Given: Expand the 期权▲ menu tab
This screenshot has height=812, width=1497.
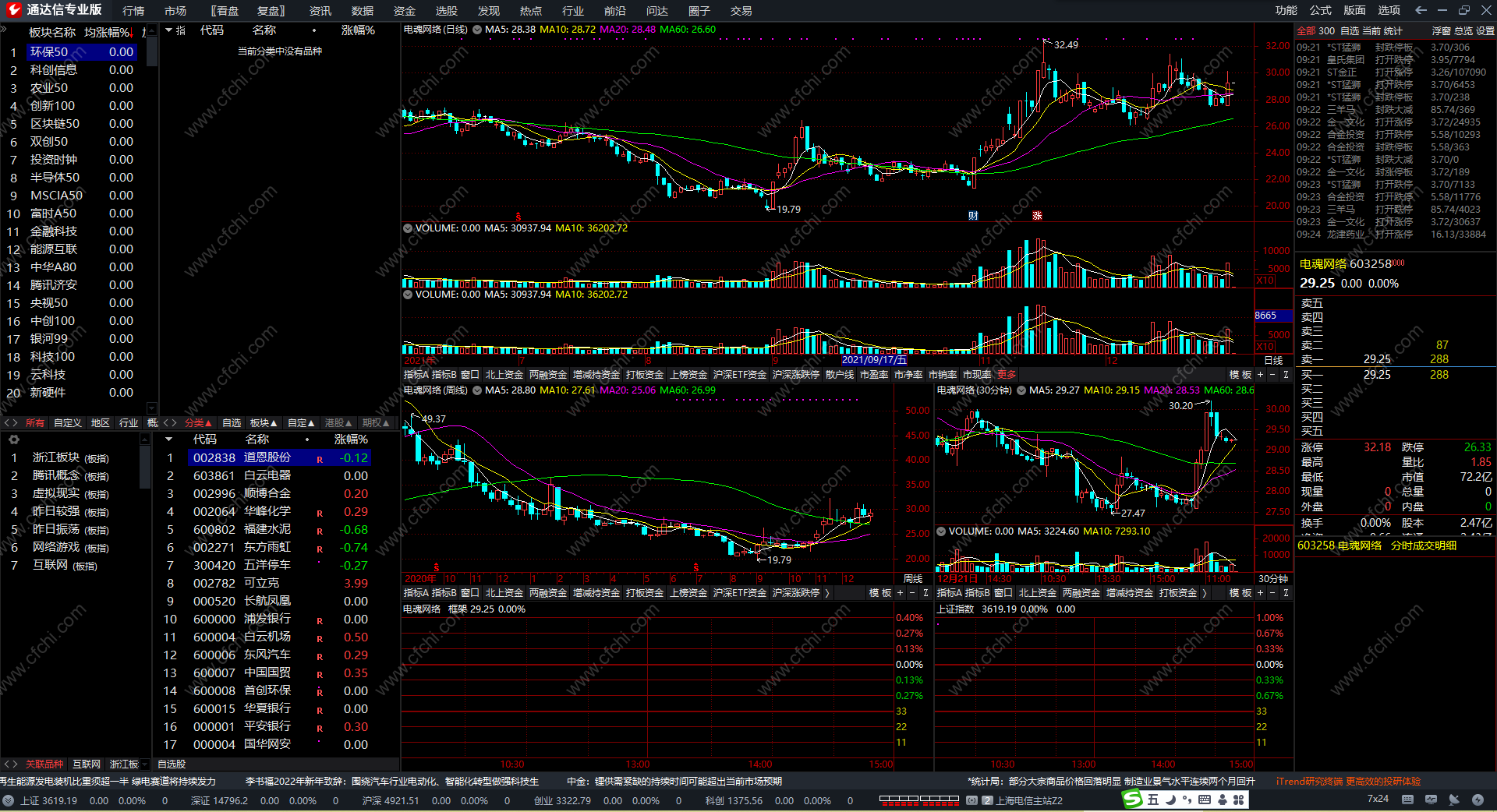Looking at the screenshot, I should [376, 423].
